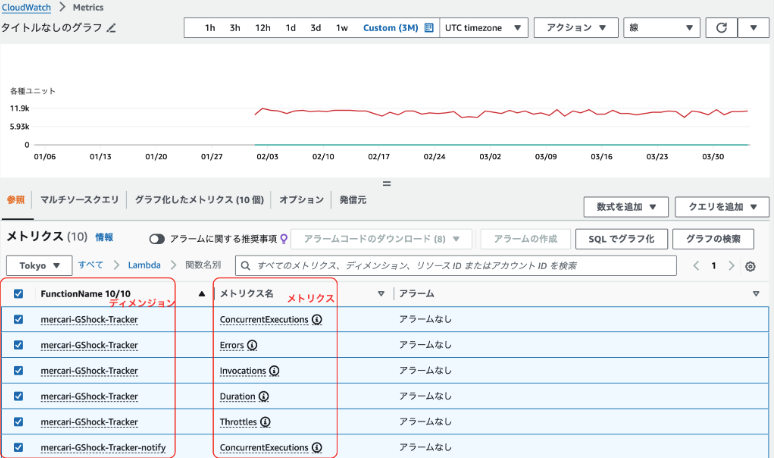
Task: Refresh the graph
Action: click(721, 28)
